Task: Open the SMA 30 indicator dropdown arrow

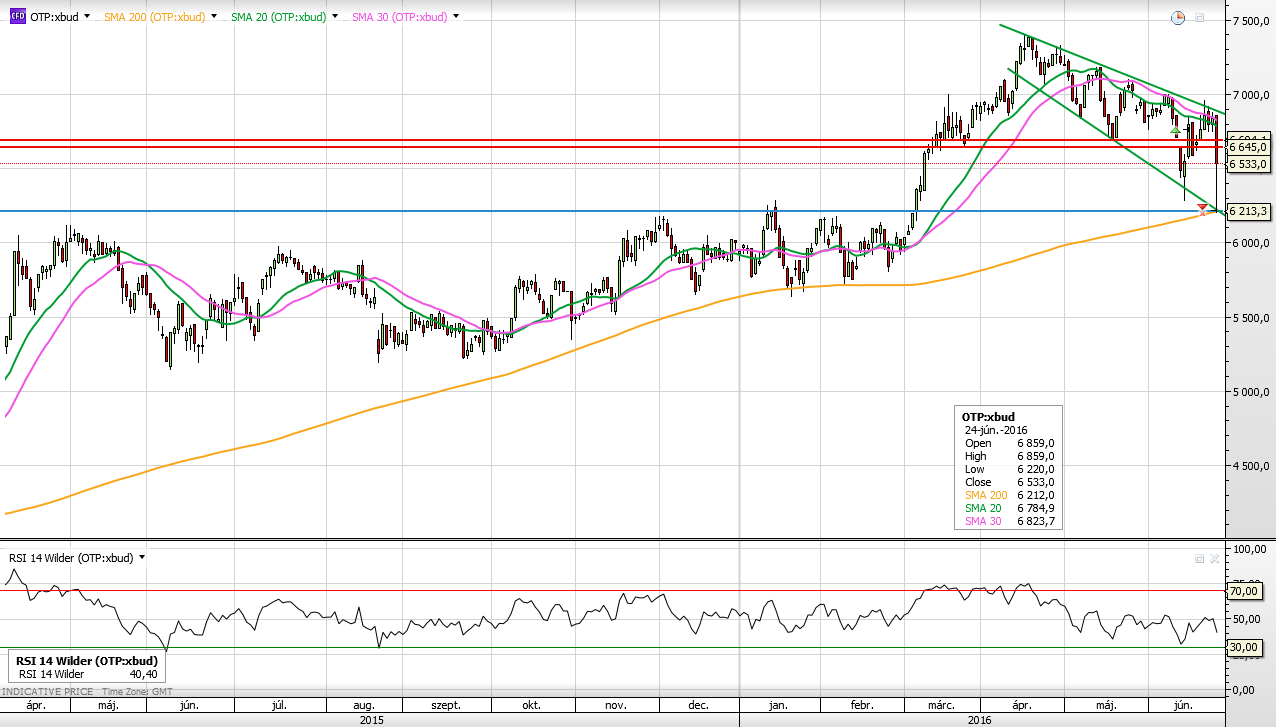Action: 456,17
